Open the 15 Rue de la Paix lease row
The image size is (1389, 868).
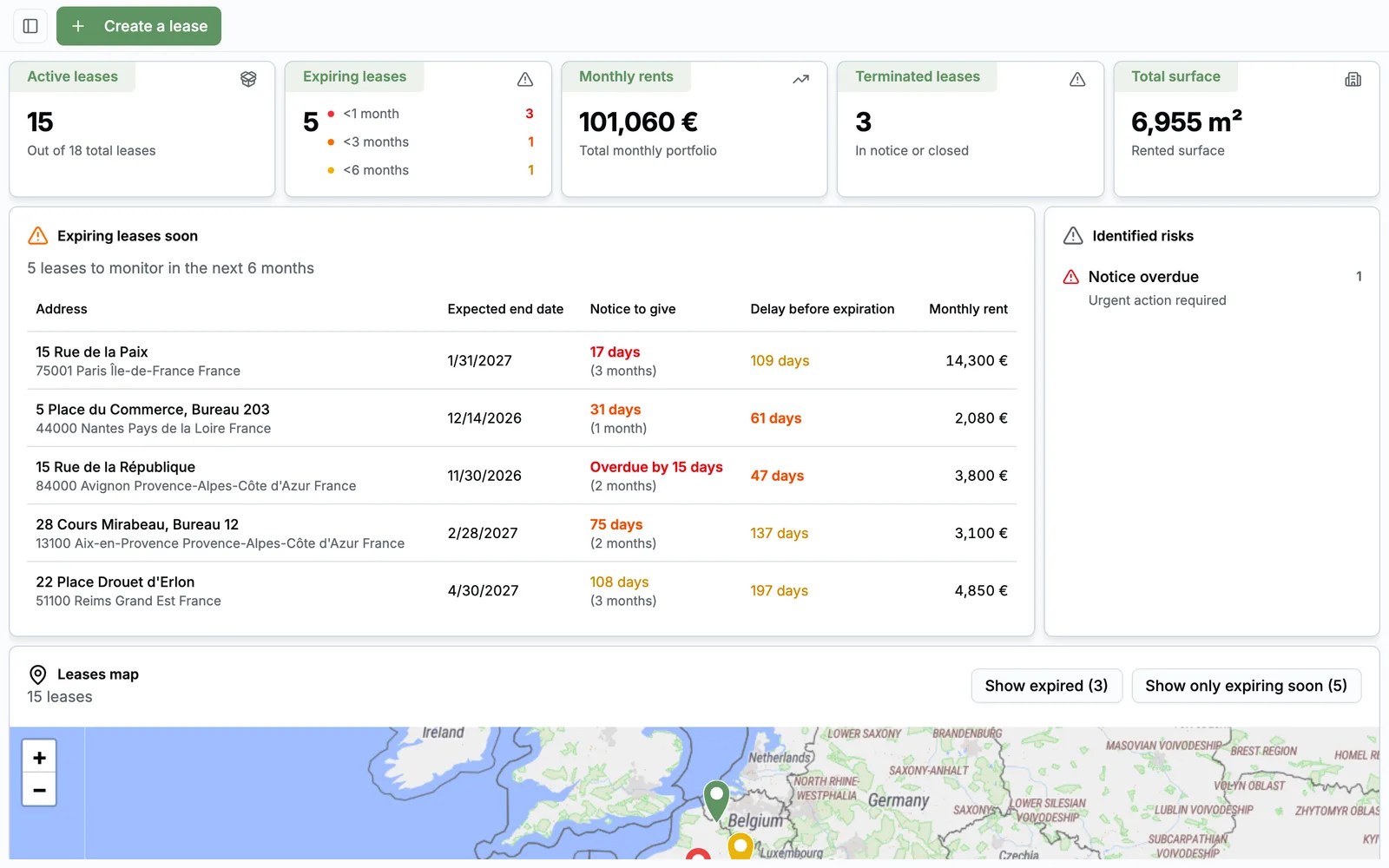(x=522, y=360)
